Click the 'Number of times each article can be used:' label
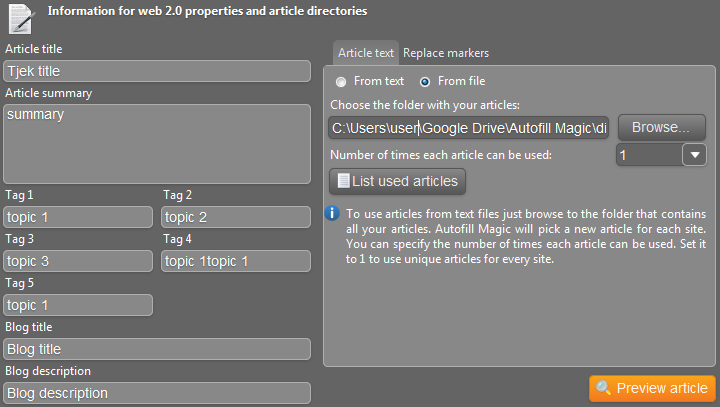The width and height of the screenshot is (720, 407). pyautogui.click(x=441, y=155)
